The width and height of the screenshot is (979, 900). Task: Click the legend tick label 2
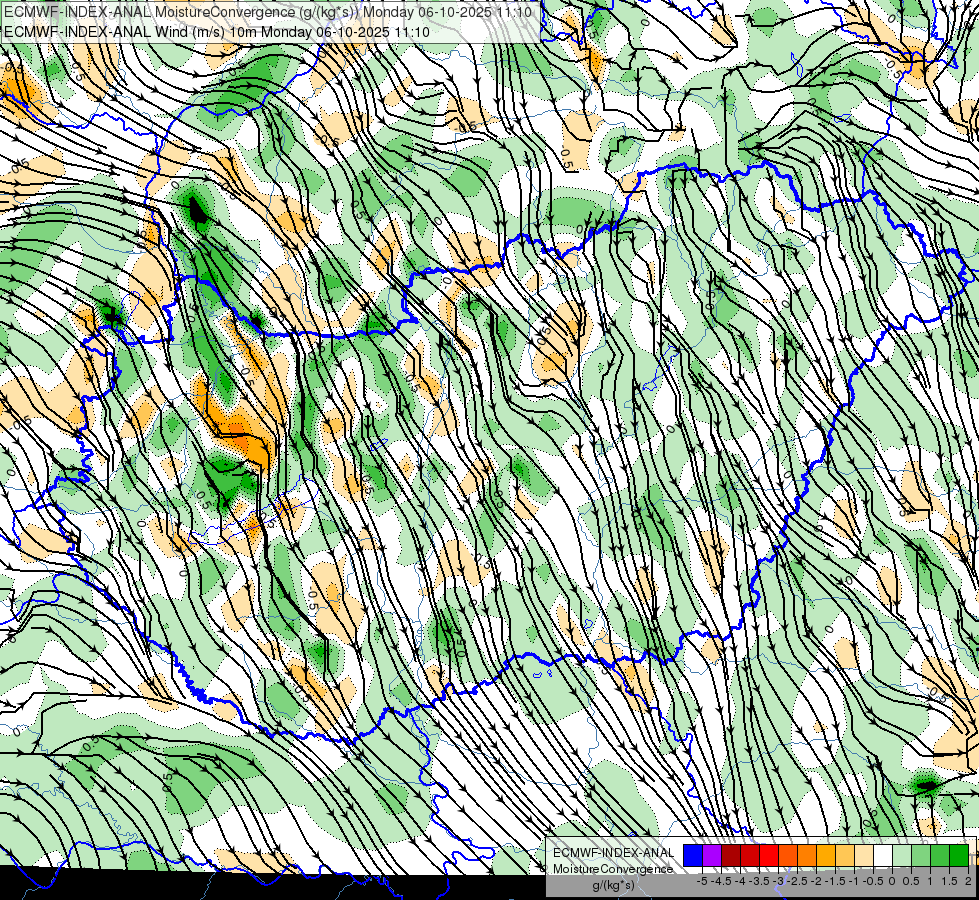[x=968, y=881]
